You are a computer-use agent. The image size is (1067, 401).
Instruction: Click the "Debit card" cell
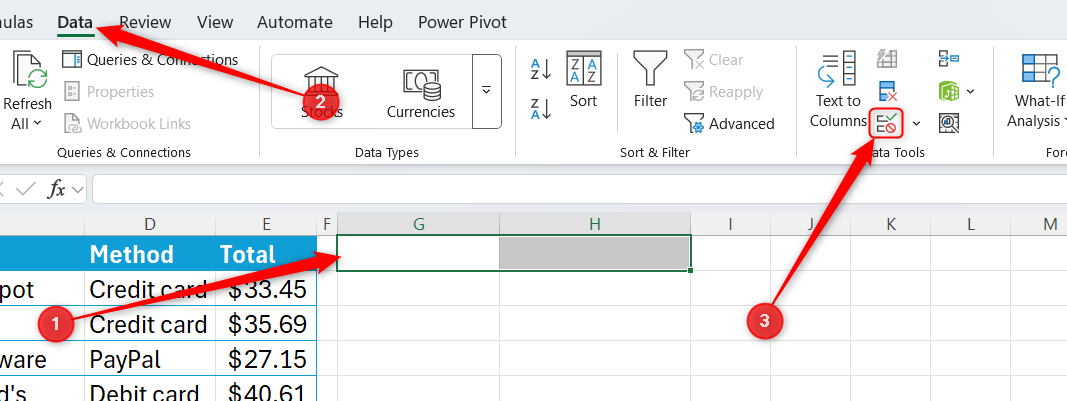click(x=150, y=390)
